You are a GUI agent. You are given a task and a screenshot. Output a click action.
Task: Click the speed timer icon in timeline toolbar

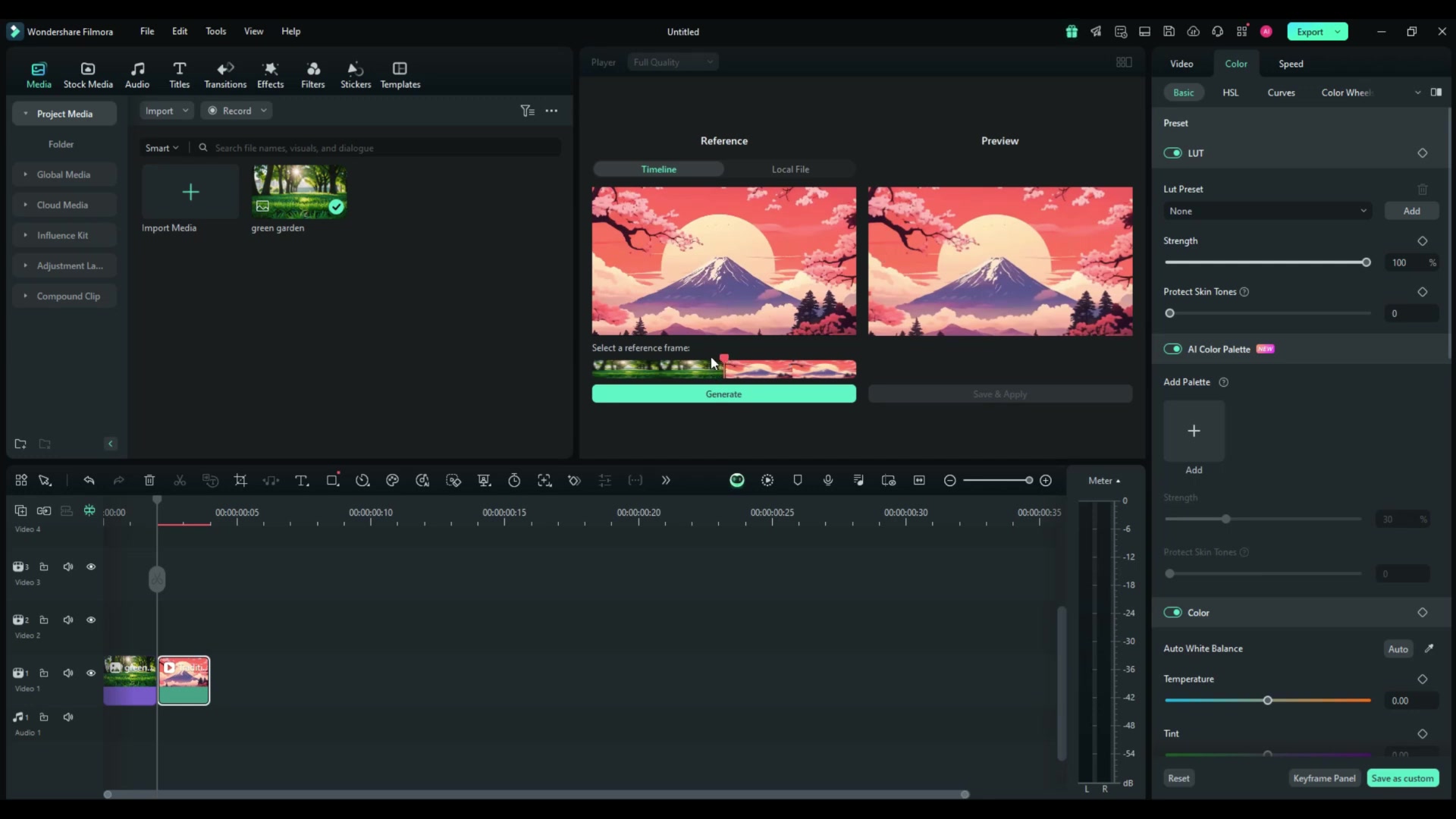pyautogui.click(x=514, y=480)
